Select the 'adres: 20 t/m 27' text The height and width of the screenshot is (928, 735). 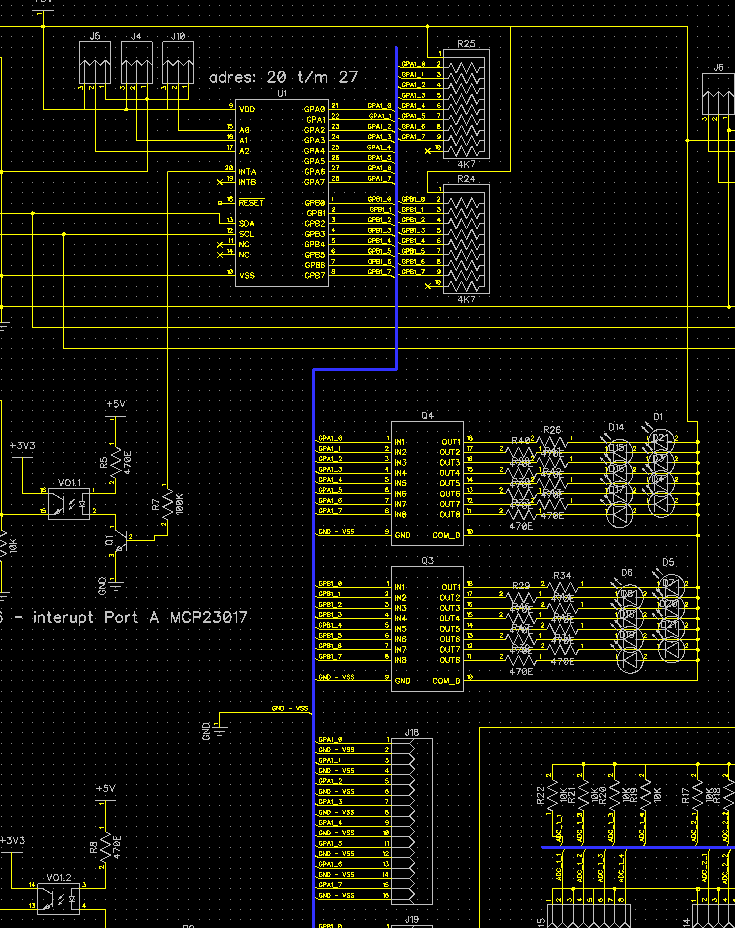[x=283, y=77]
